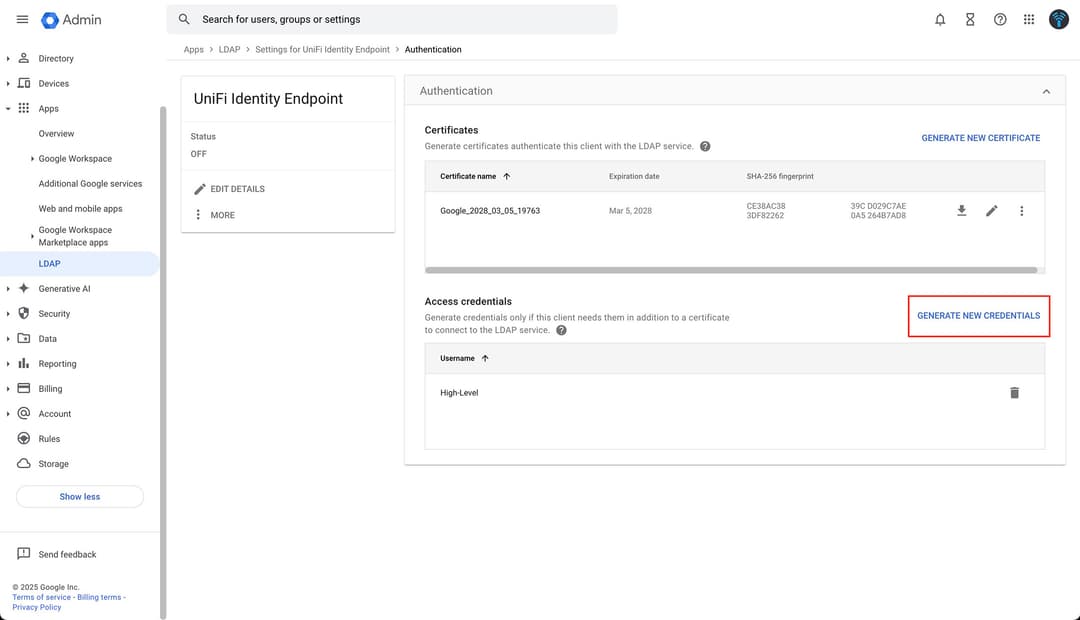The height and width of the screenshot is (620, 1080).
Task: Open the Google apps grid
Action: coord(1029,20)
